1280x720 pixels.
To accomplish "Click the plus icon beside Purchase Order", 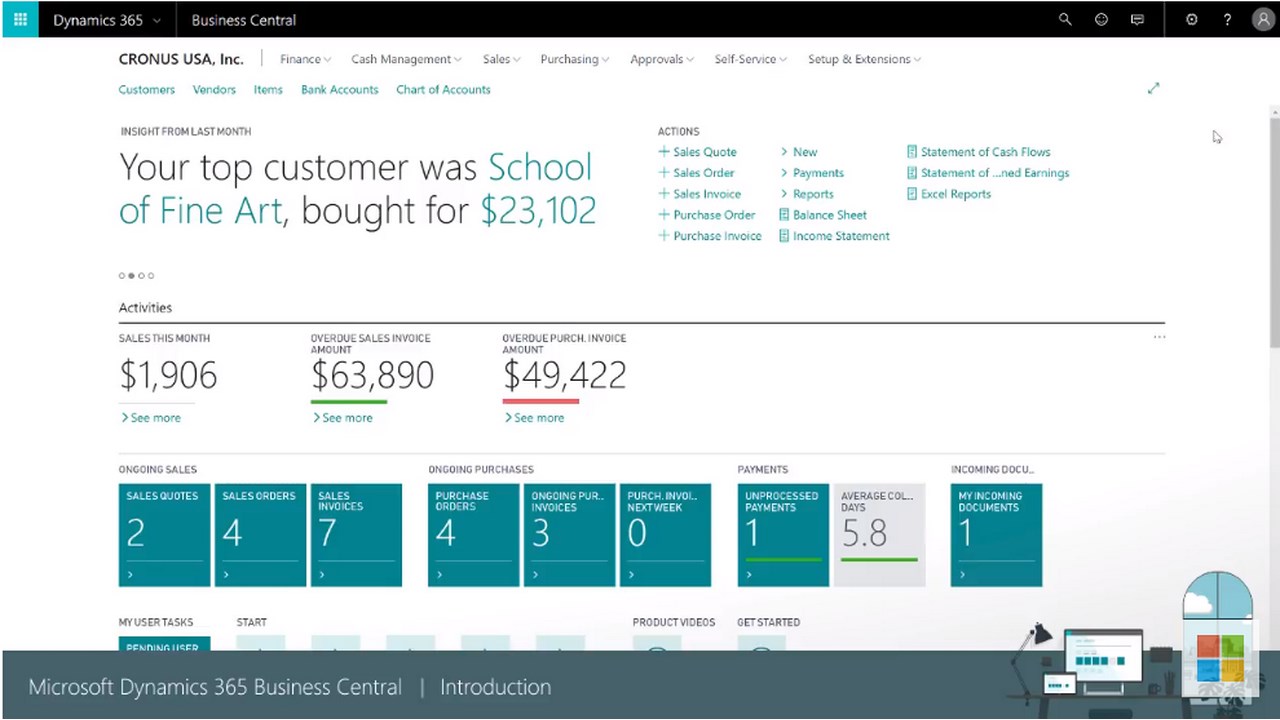I will click(663, 215).
